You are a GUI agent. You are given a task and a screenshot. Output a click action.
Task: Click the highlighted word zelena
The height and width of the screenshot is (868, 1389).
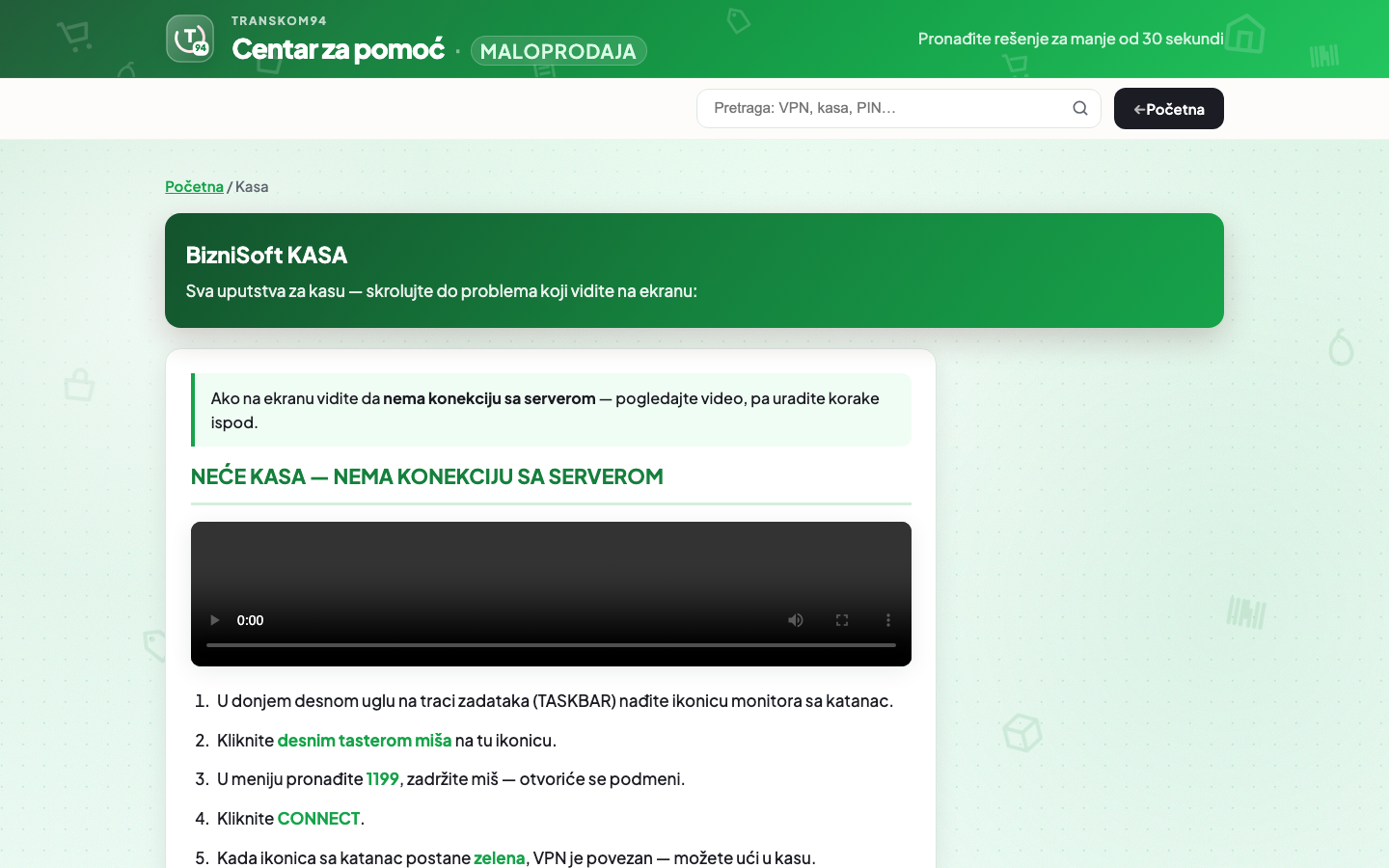coord(500,857)
